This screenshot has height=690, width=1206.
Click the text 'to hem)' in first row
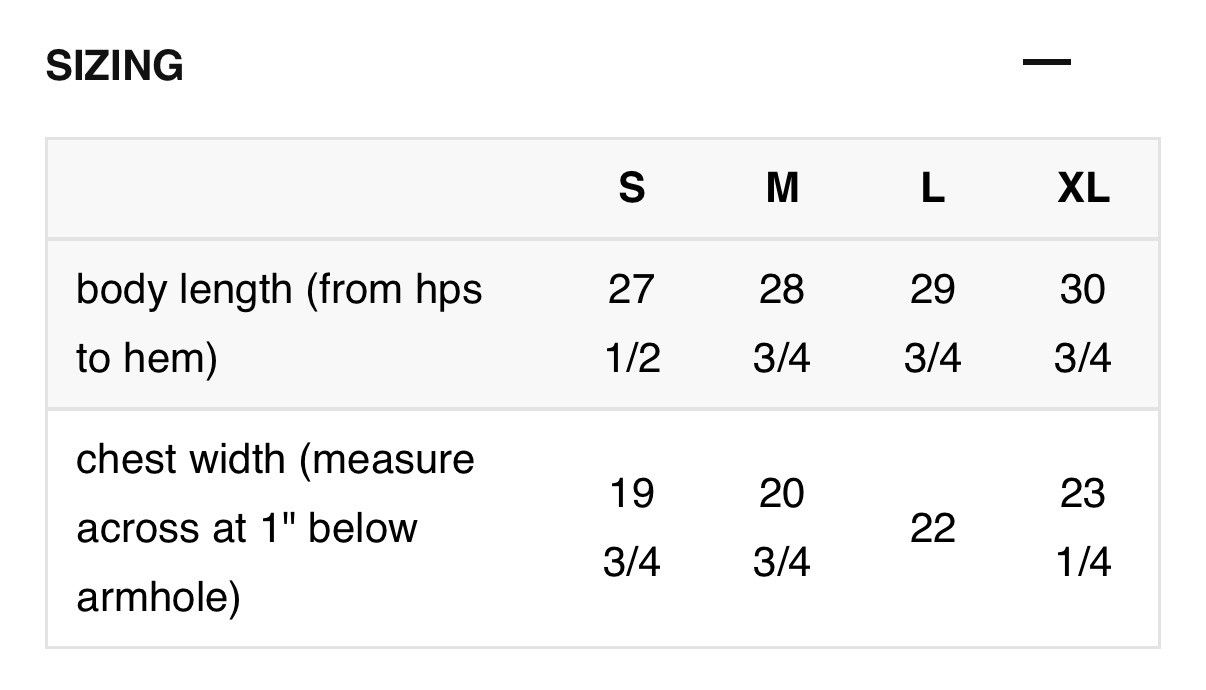pyautogui.click(x=146, y=359)
